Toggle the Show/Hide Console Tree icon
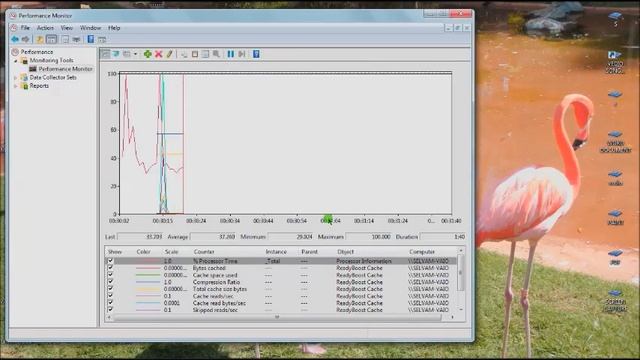The height and width of the screenshot is (360, 640). (x=51, y=39)
